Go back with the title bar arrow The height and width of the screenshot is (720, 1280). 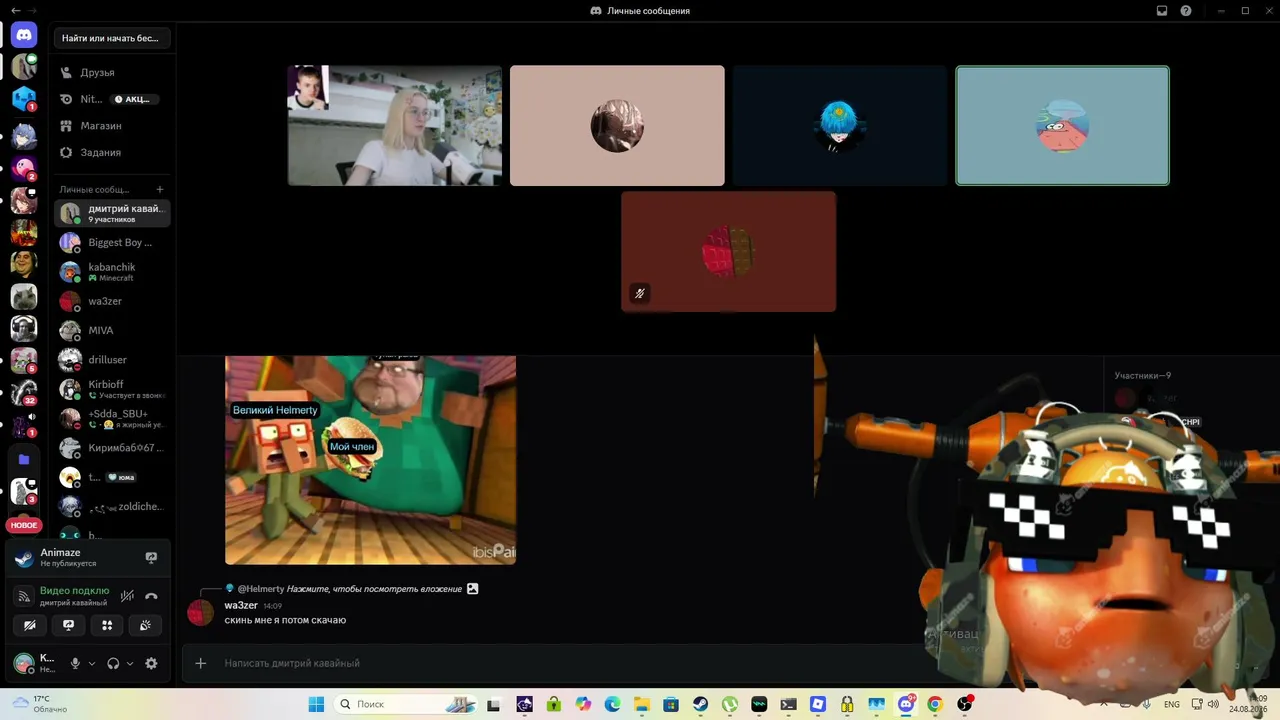[15, 10]
